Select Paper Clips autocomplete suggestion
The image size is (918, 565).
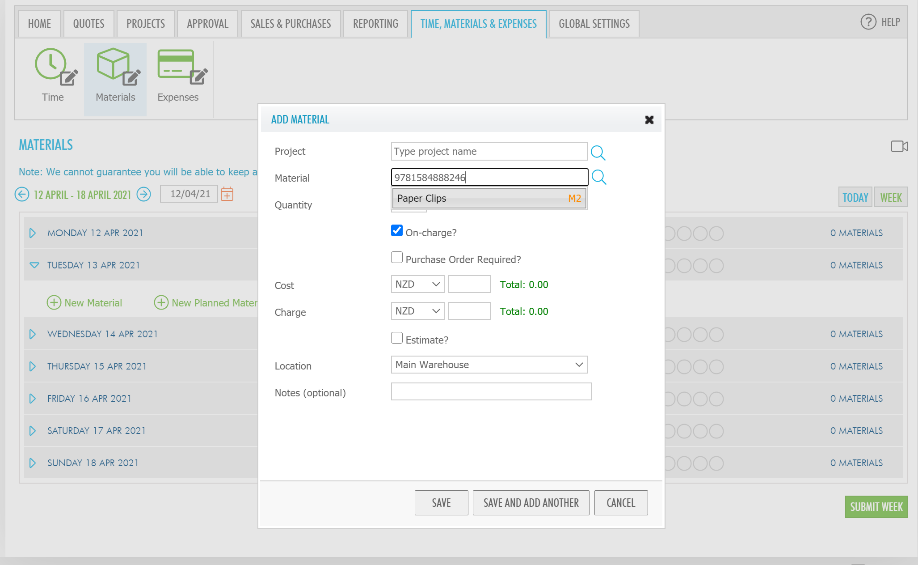click(x=489, y=198)
